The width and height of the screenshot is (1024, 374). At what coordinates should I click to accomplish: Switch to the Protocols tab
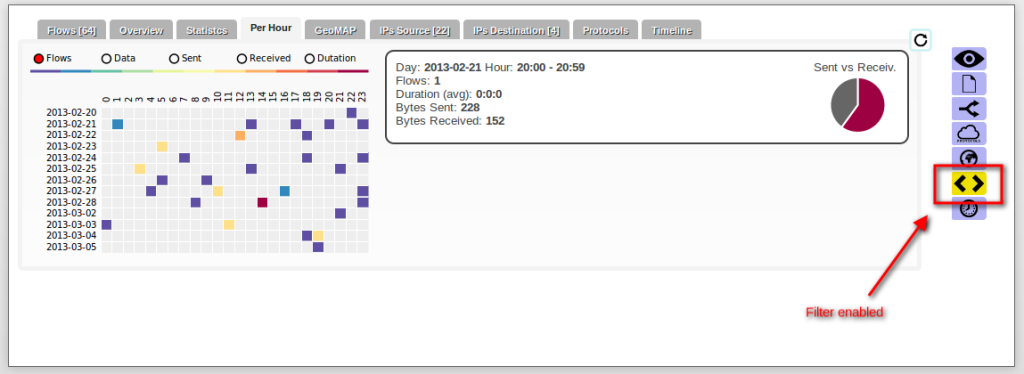[x=605, y=30]
